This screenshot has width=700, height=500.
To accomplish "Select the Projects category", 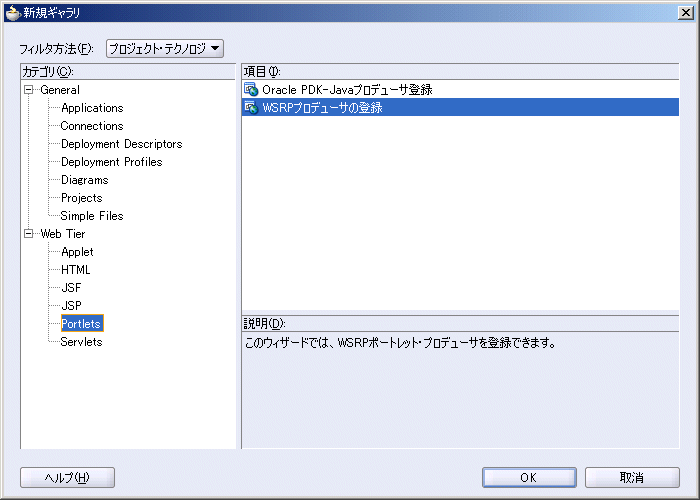I will 82,198.
